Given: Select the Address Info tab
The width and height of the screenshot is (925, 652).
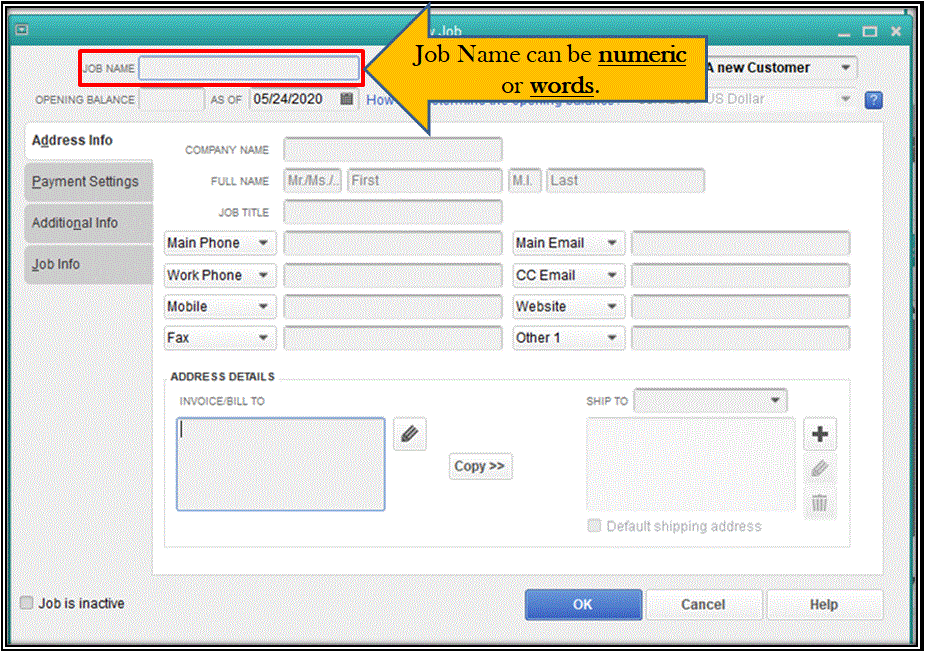Looking at the screenshot, I should [88, 140].
